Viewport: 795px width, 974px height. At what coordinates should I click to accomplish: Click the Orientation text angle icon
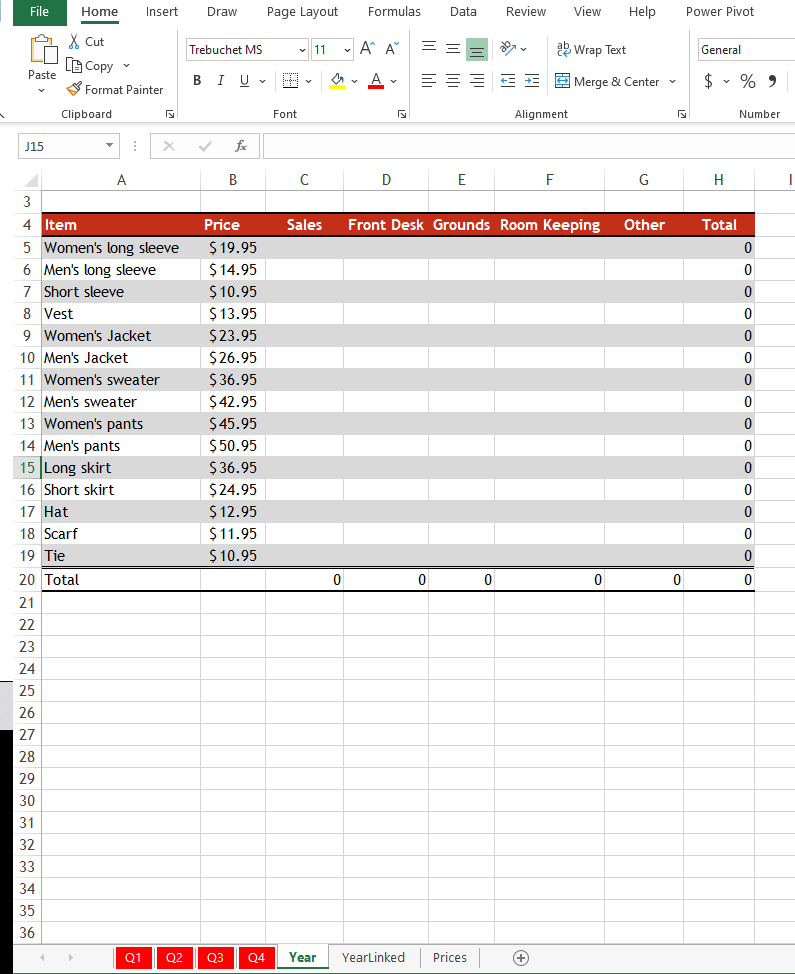[508, 49]
